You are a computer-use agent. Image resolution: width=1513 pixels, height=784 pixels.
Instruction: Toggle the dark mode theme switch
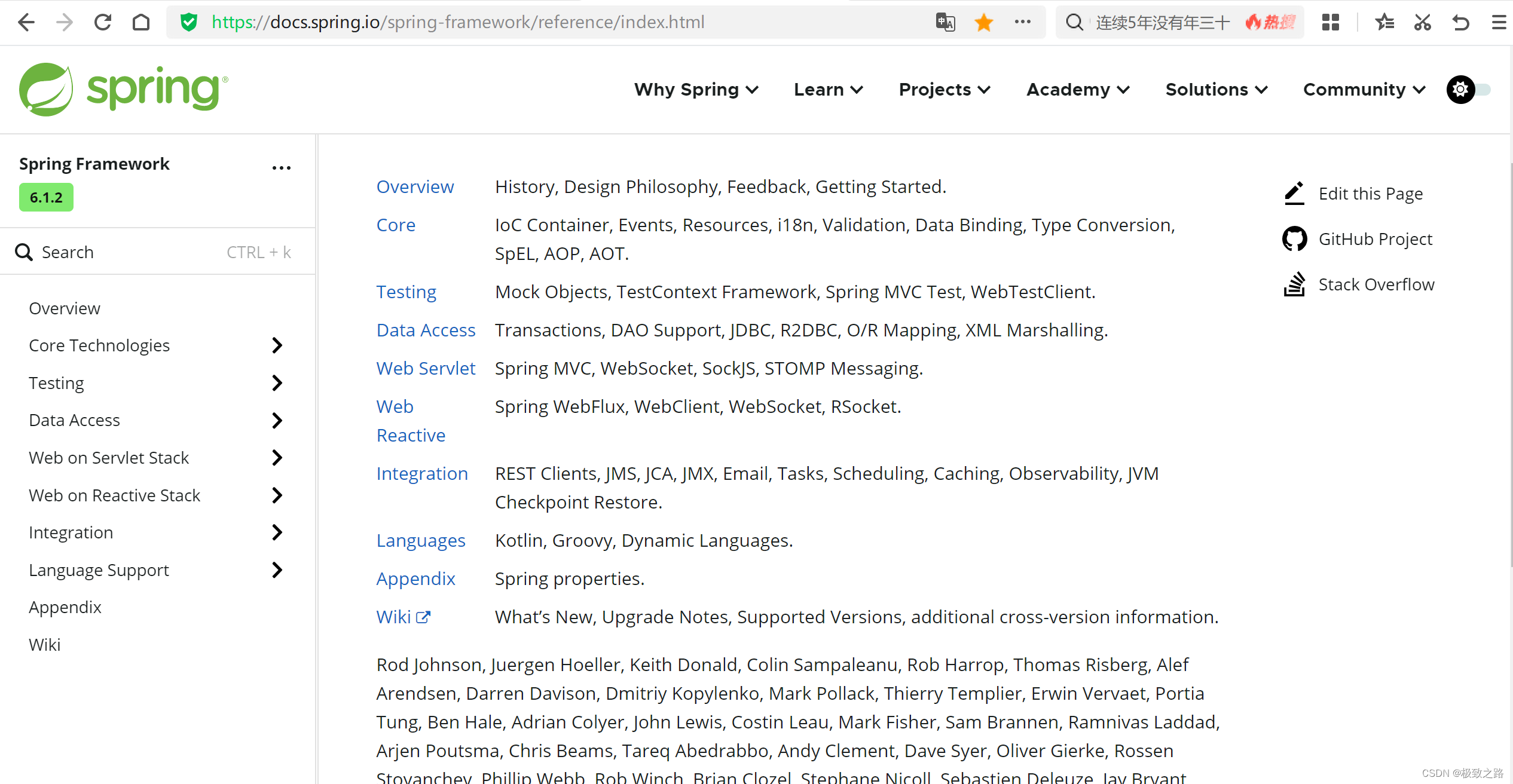click(x=1469, y=90)
